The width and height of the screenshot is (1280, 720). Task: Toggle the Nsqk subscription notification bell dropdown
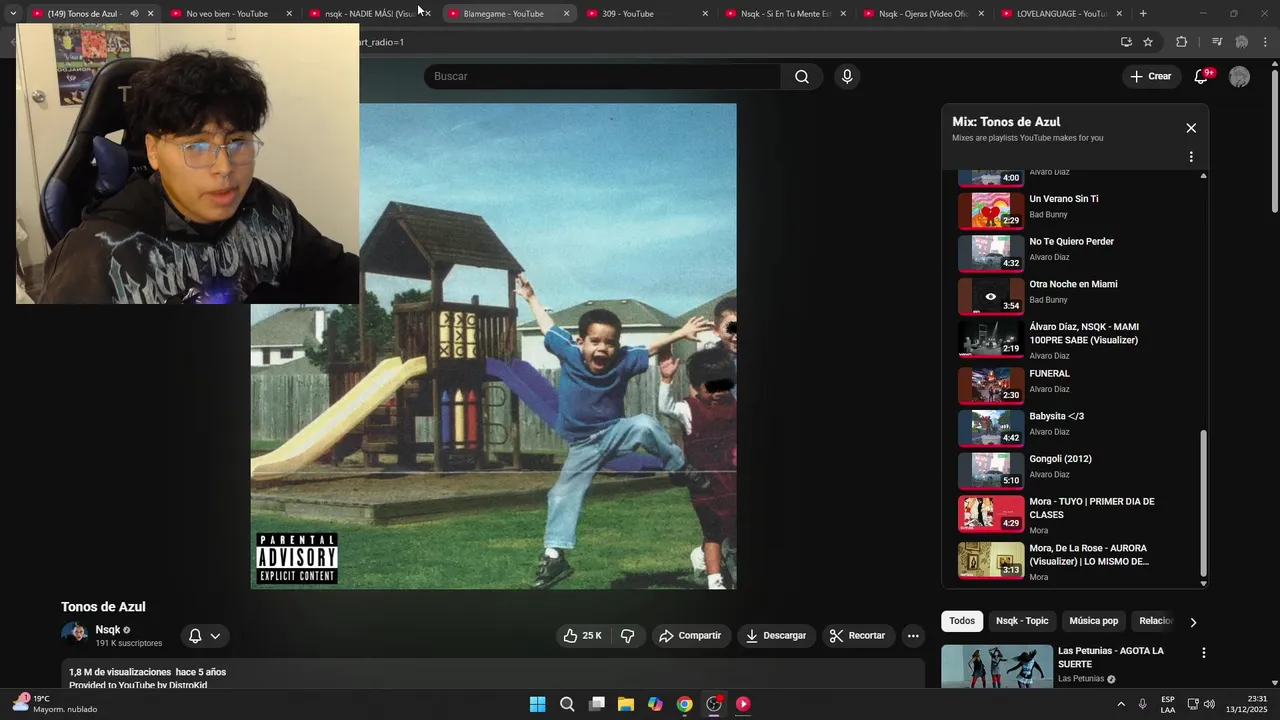click(x=204, y=636)
